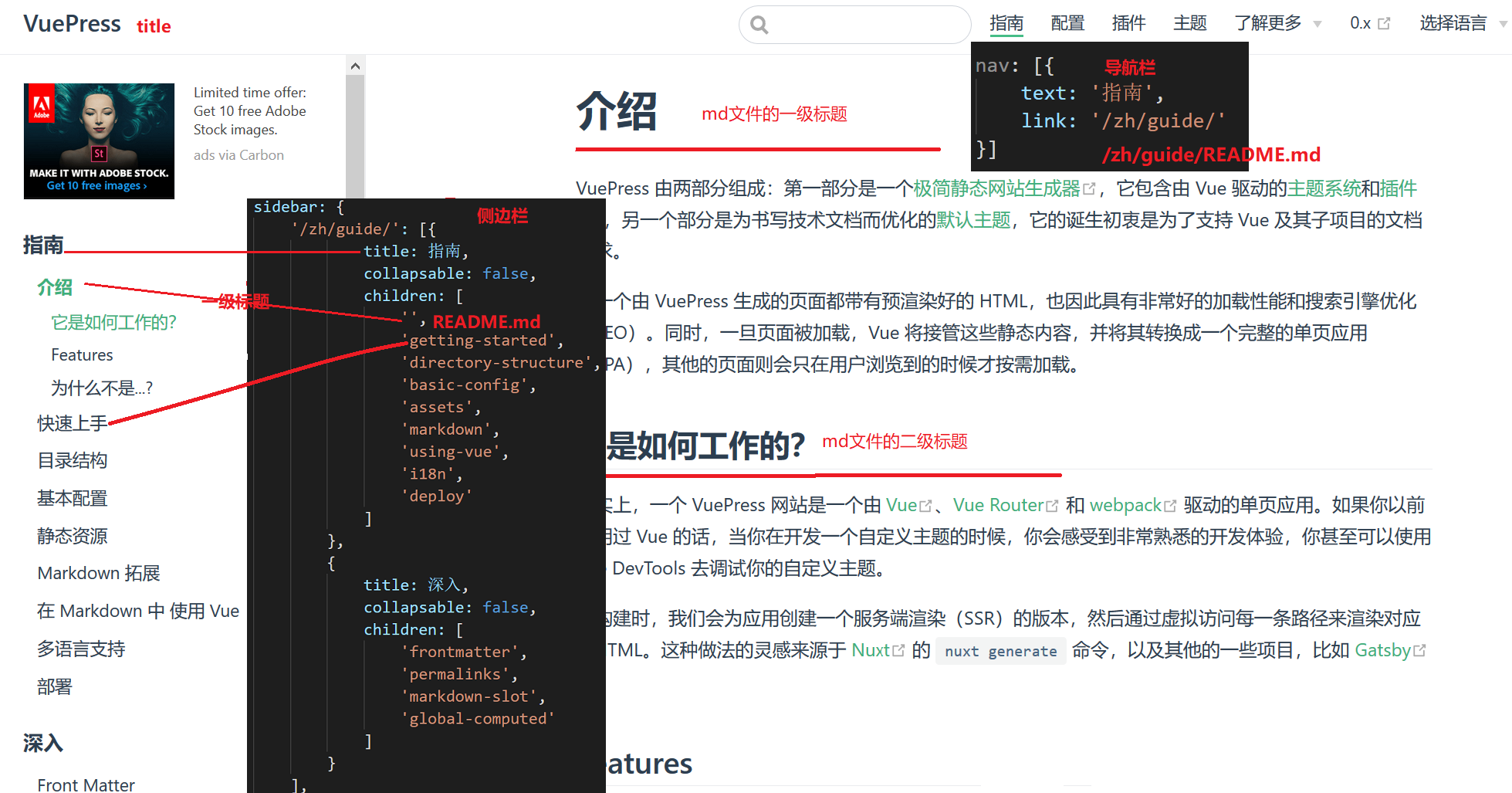
Task: Open the 部署 sidebar page
Action: 55,686
